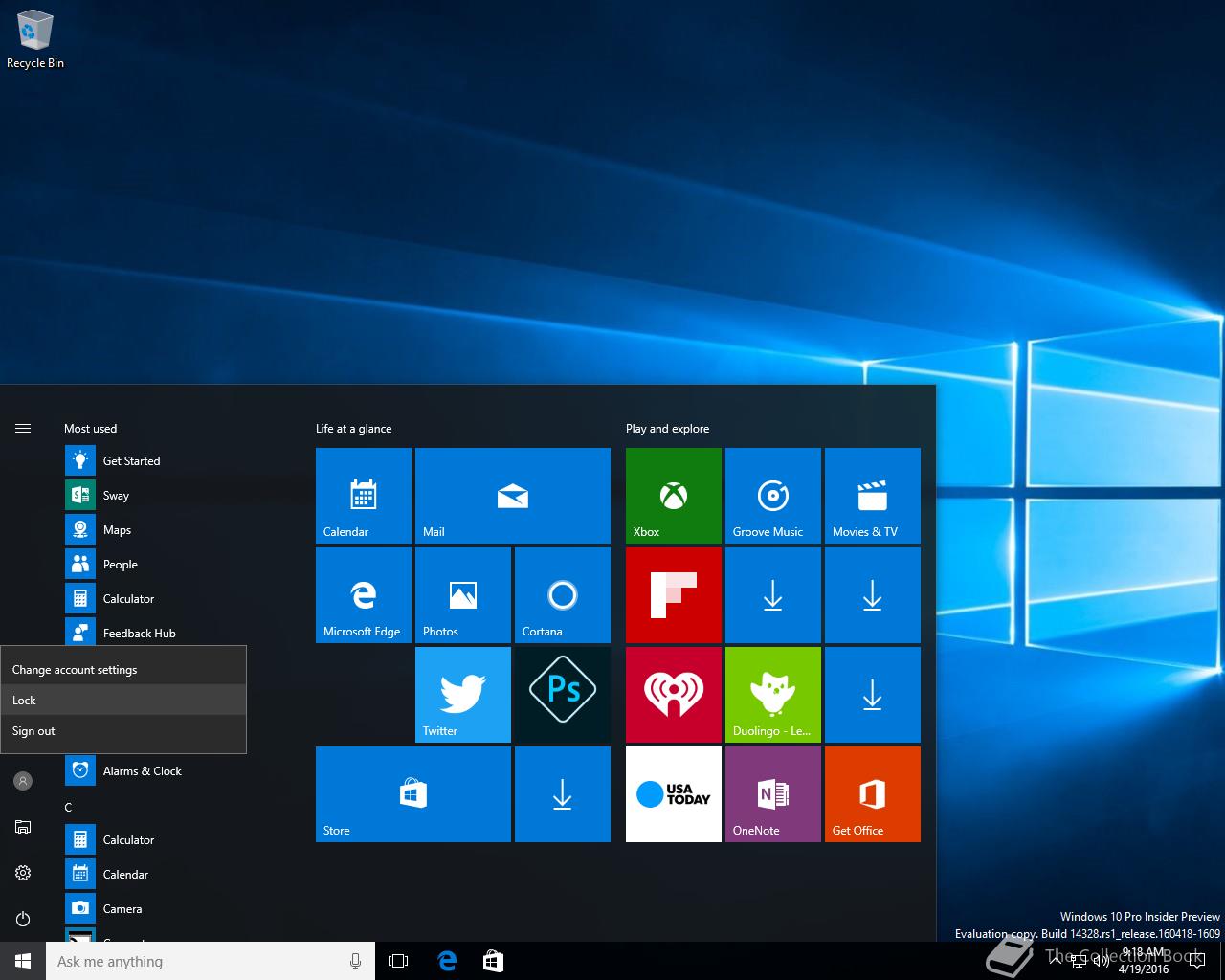This screenshot has width=1225, height=980.
Task: Open the Mail tile
Action: 513,496
